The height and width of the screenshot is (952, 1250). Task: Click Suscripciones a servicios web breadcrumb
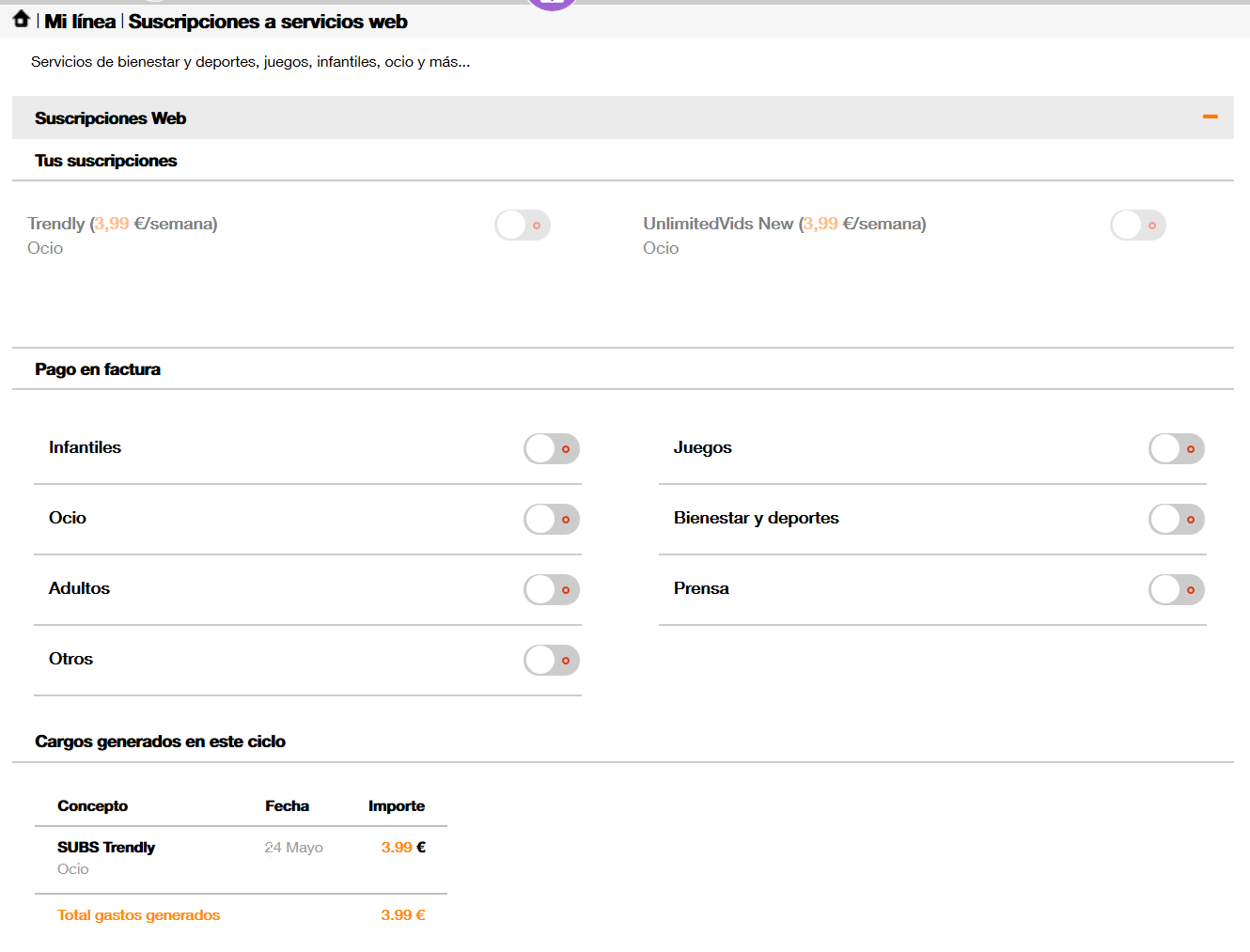268,22
